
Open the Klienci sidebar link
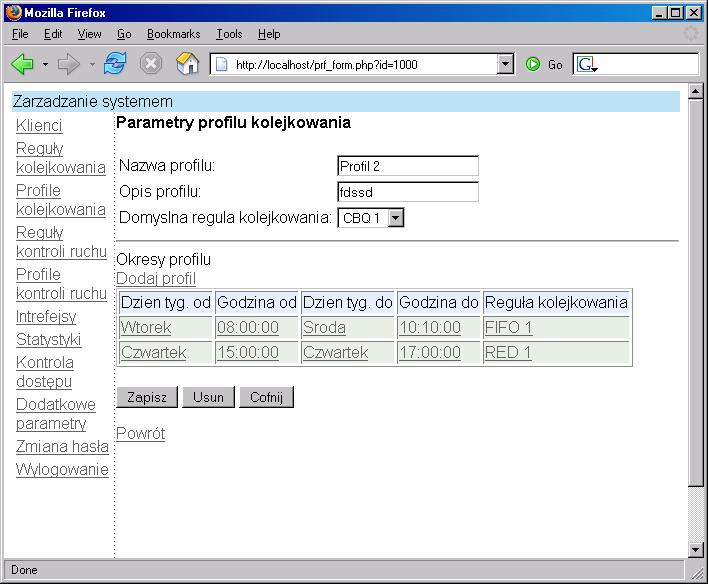point(39,126)
